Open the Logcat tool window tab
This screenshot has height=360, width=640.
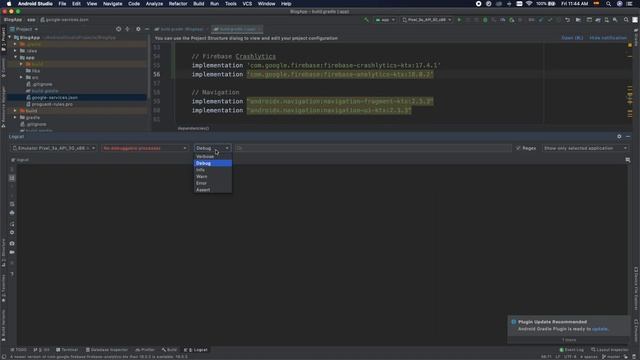click(196, 350)
